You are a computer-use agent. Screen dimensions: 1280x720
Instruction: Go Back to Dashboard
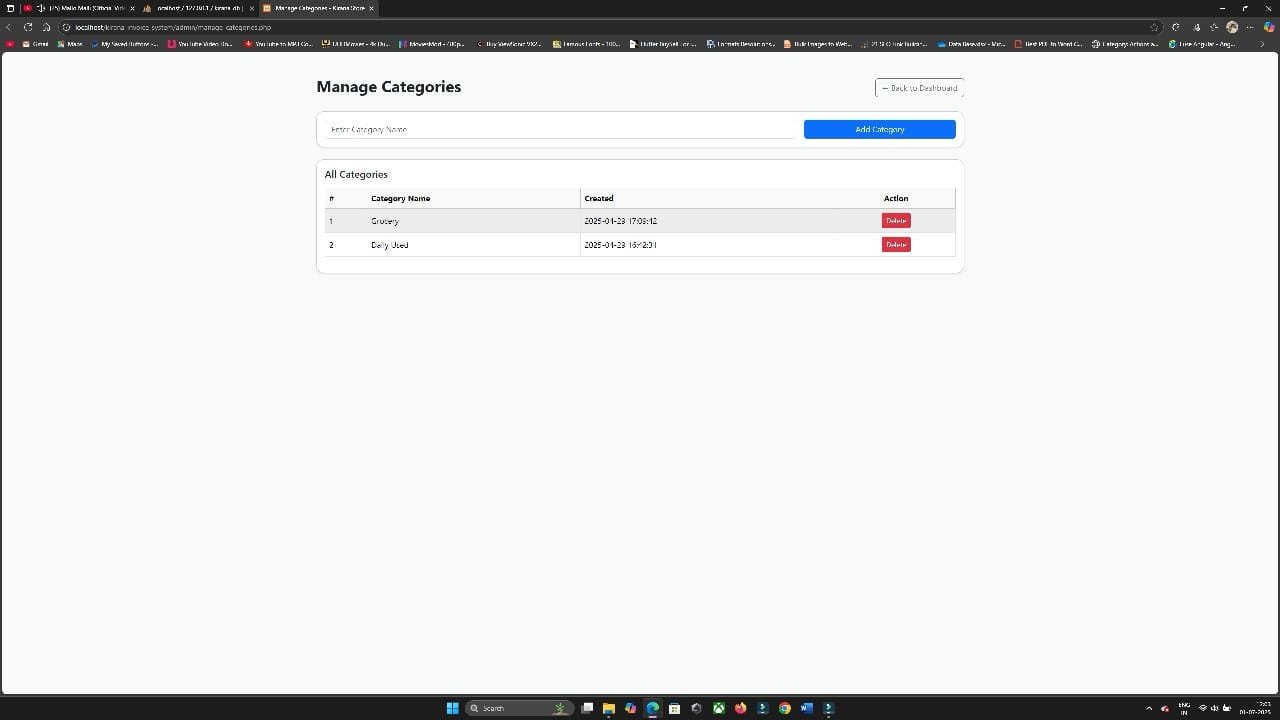919,88
